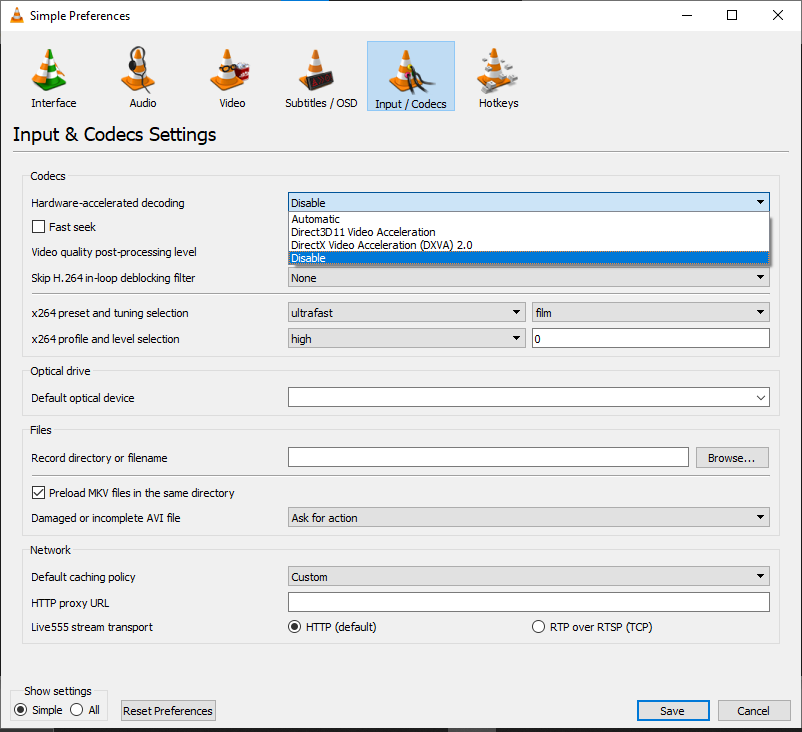Click Reset Preferences button
Image resolution: width=802 pixels, height=732 pixels.
(x=168, y=711)
